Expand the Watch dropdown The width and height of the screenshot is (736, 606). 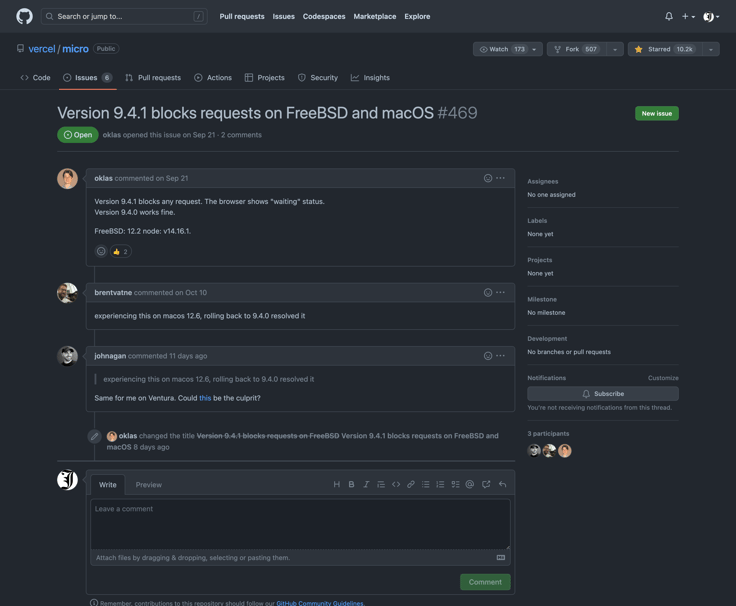tap(507, 49)
